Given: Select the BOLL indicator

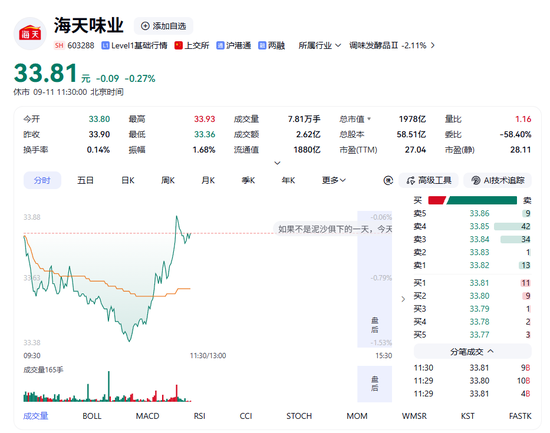Looking at the screenshot, I should click(x=92, y=416).
